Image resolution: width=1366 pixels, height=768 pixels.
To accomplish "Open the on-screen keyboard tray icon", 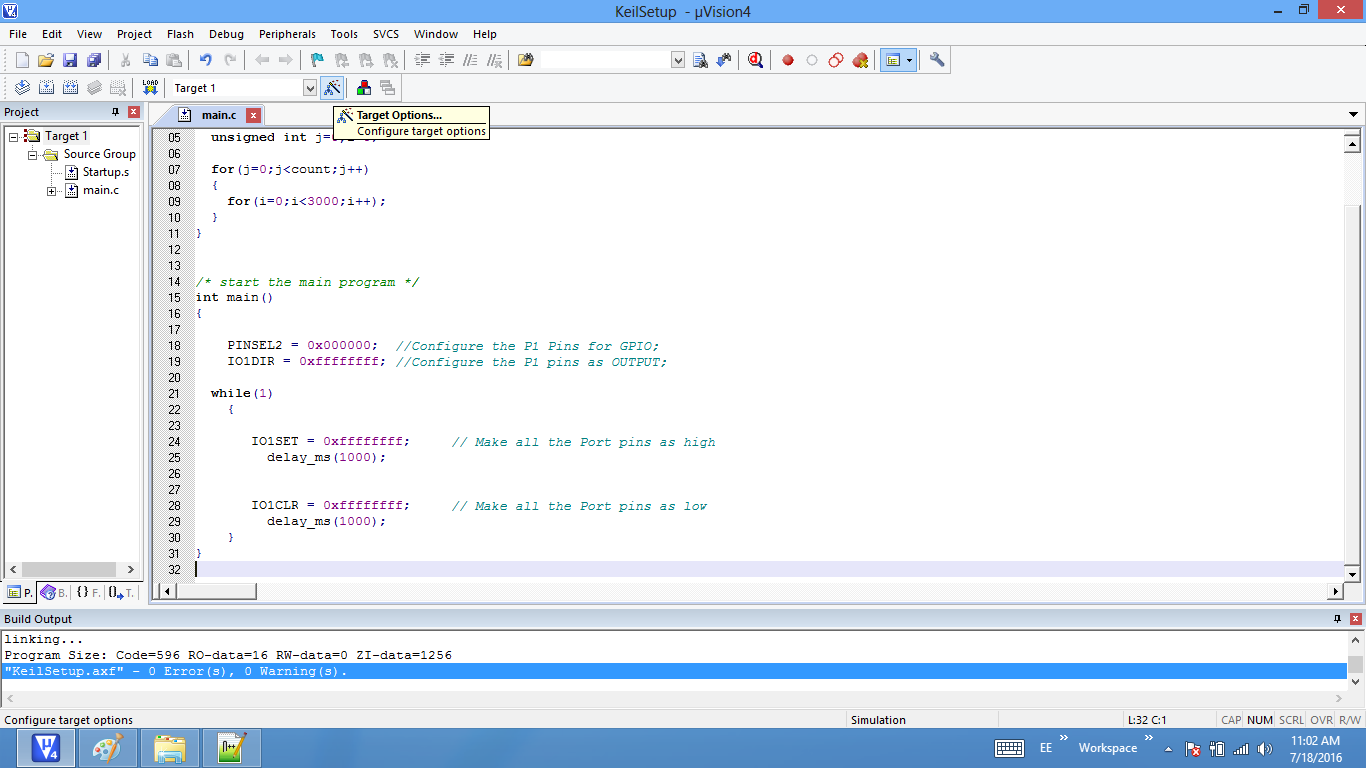I will [1009, 748].
